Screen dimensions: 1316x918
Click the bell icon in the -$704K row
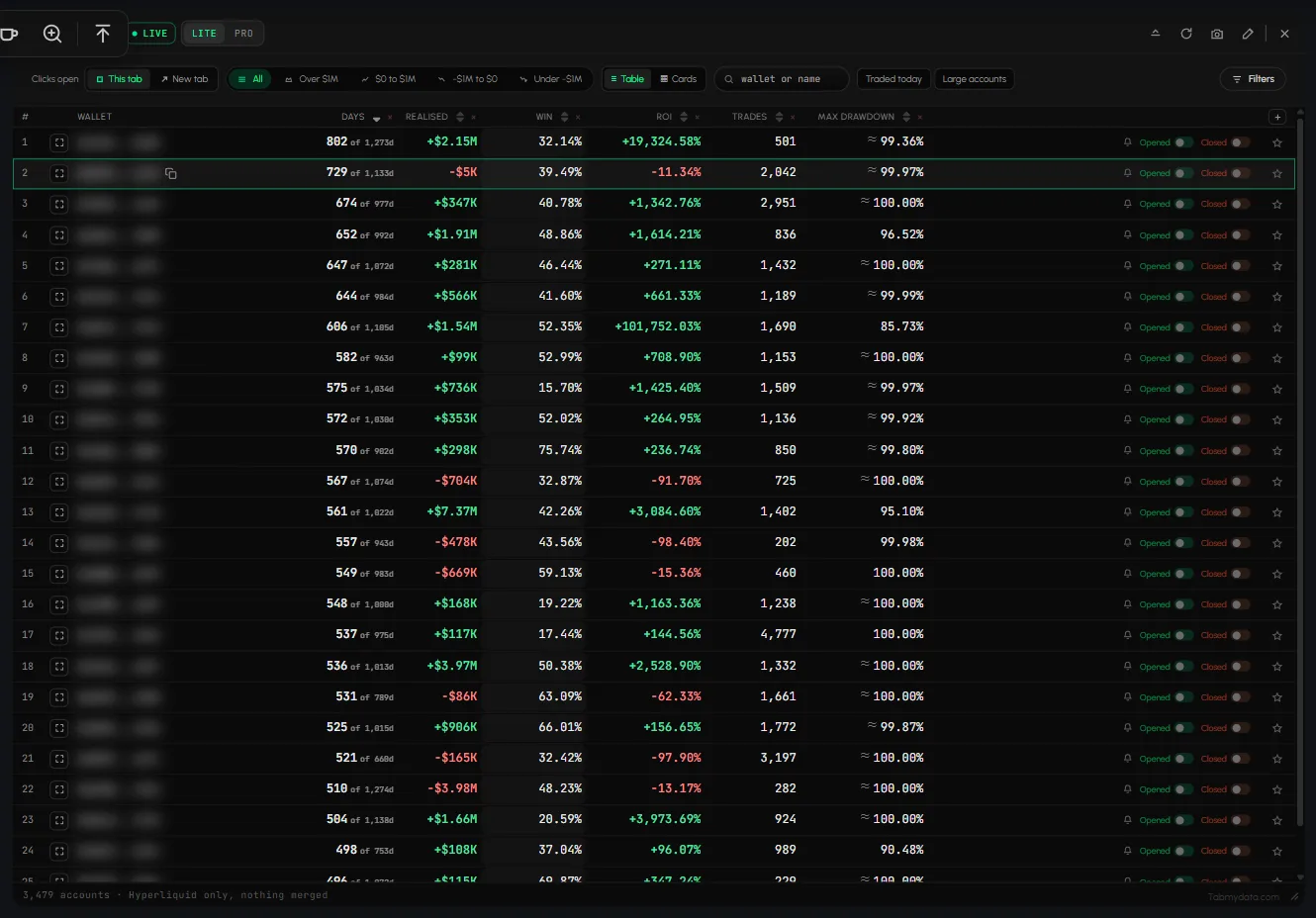pyautogui.click(x=1127, y=482)
